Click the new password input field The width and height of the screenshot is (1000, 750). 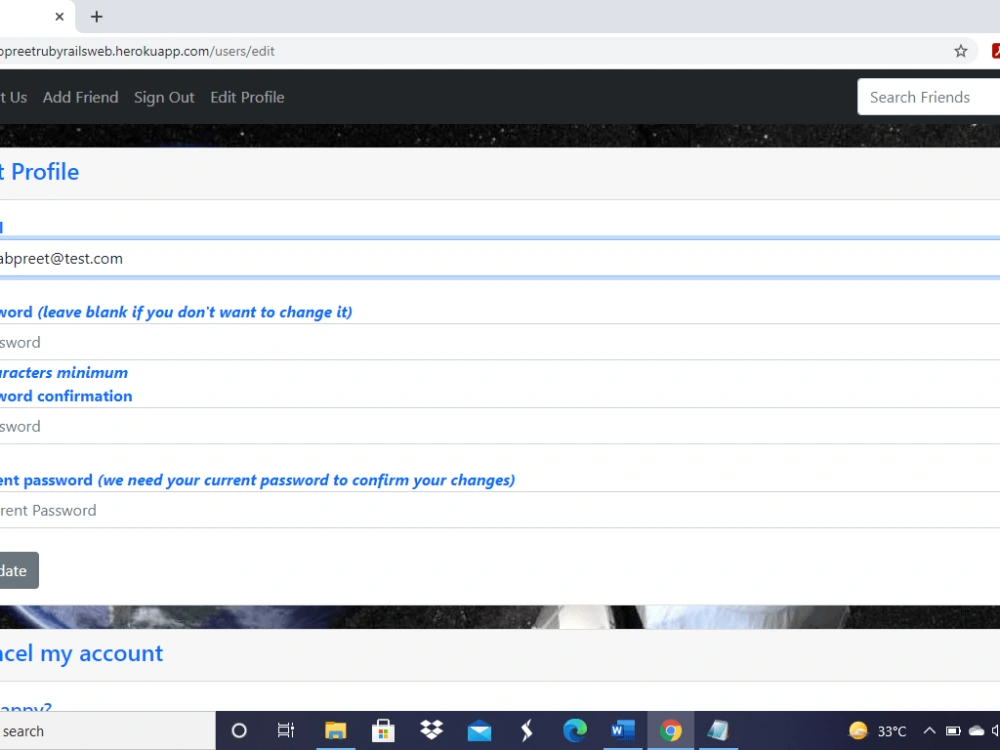tap(500, 342)
